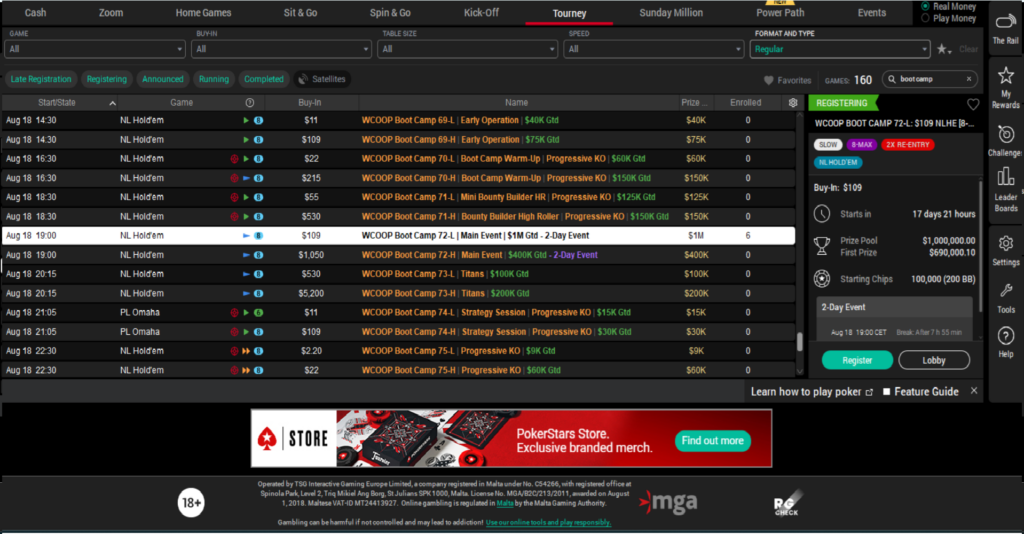Open Sit & Go tab

click(x=300, y=12)
